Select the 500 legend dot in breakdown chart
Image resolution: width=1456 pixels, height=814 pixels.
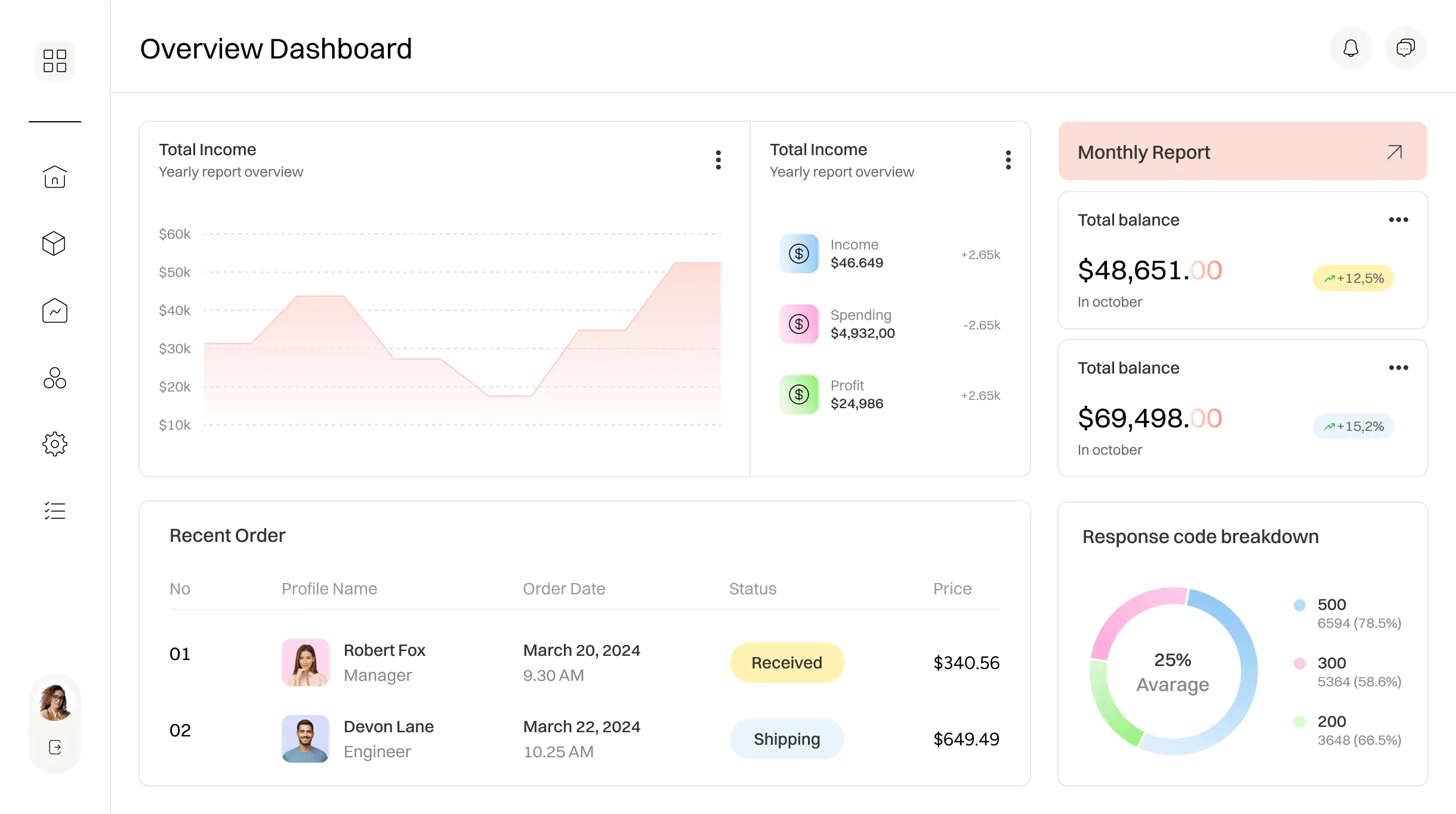click(1300, 605)
